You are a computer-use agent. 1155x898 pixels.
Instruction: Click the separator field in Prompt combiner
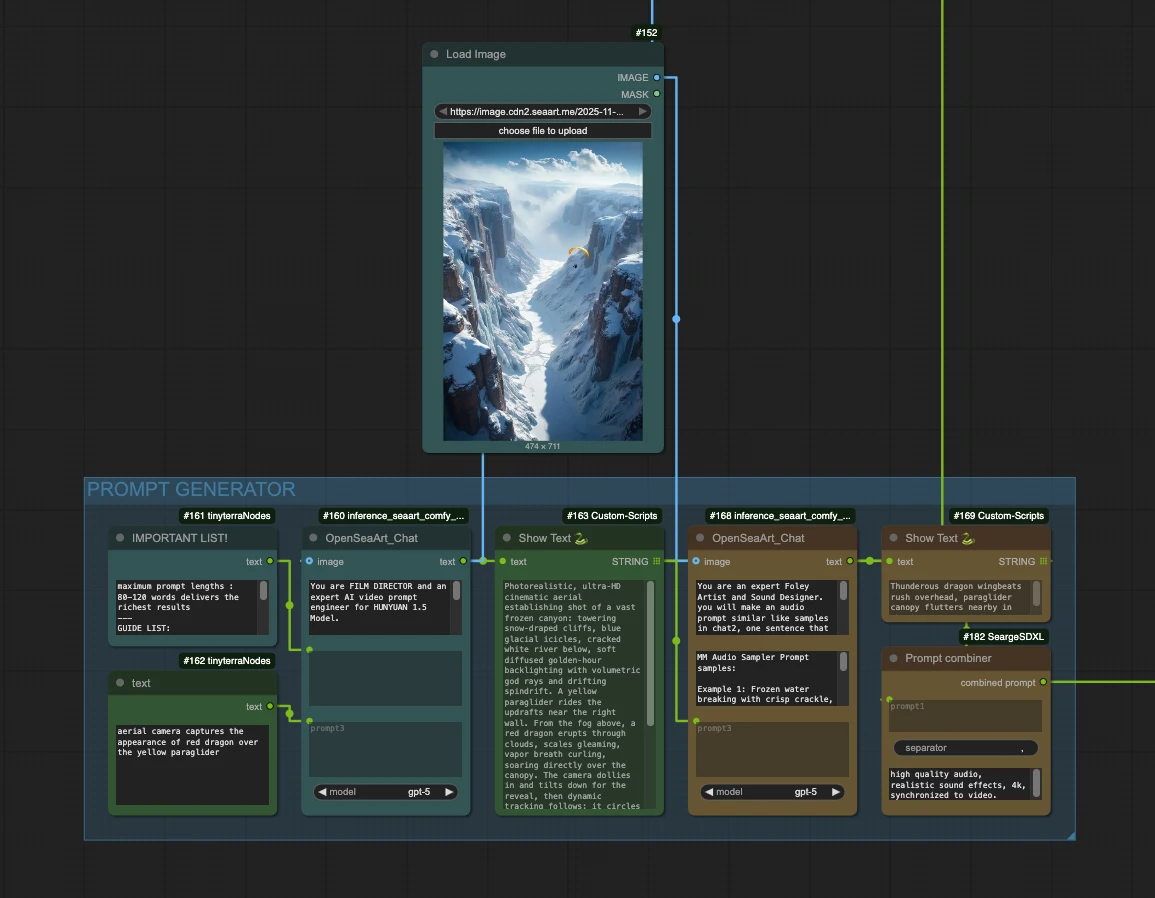pyautogui.click(x=965, y=748)
